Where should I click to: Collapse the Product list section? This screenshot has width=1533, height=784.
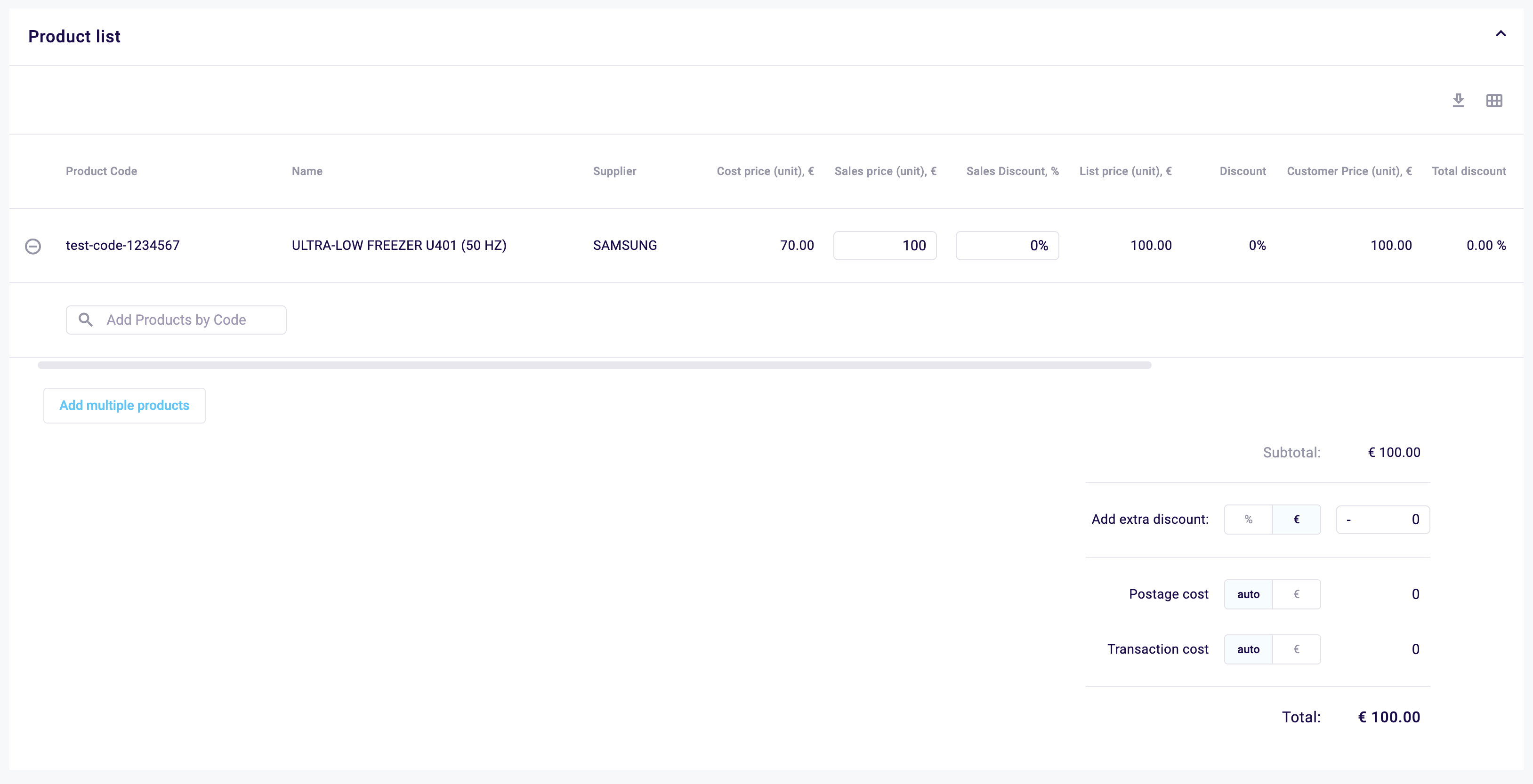[x=1500, y=34]
